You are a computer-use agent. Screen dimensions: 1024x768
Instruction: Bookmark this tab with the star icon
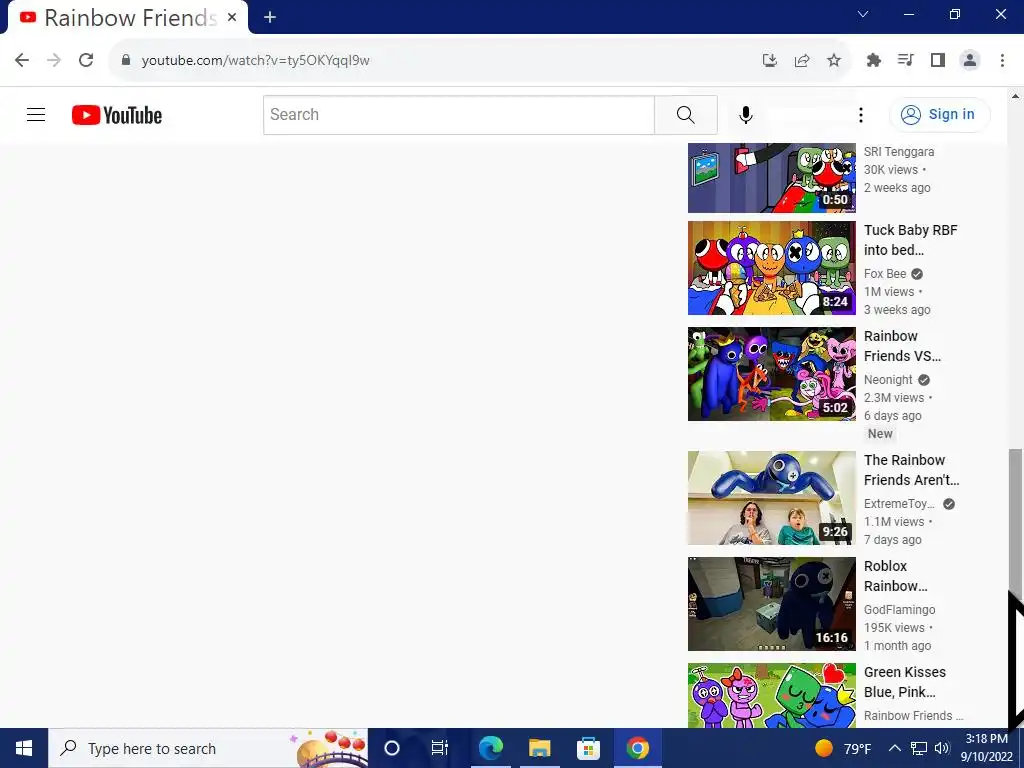(x=834, y=60)
